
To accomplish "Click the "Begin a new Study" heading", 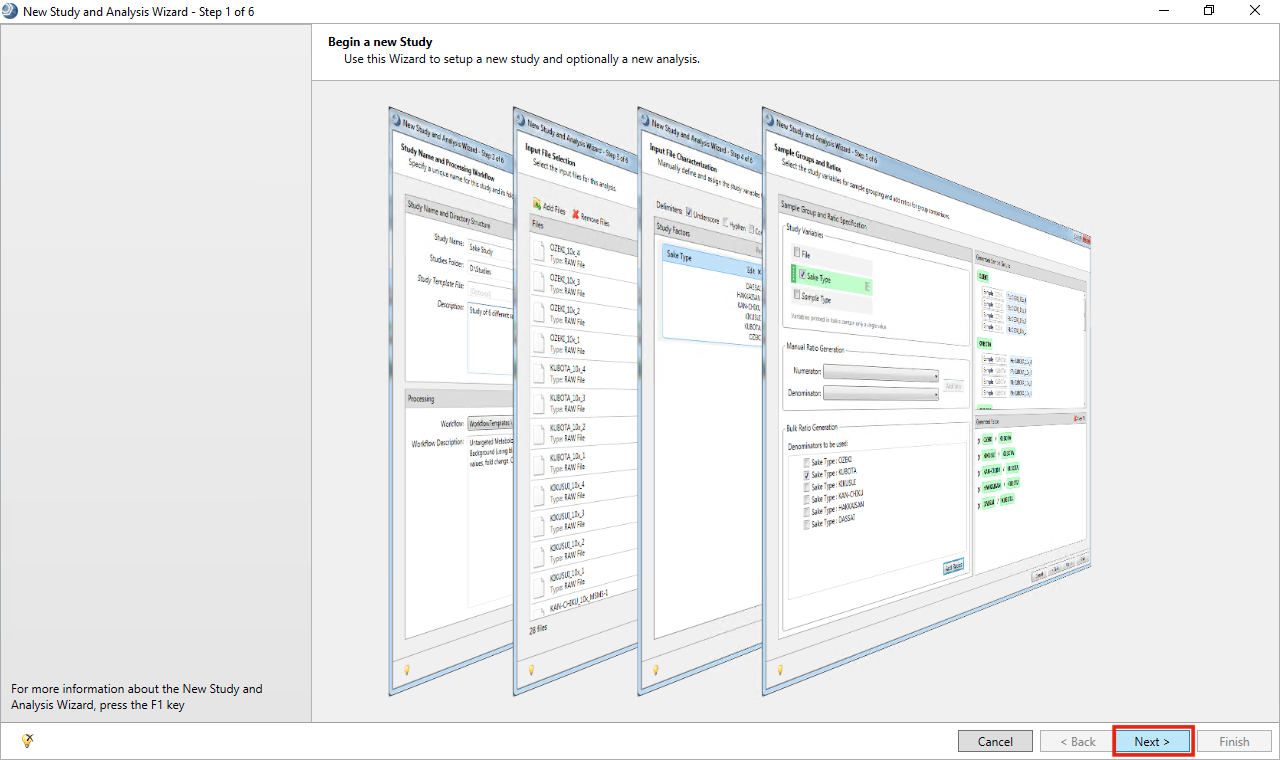I will point(380,42).
